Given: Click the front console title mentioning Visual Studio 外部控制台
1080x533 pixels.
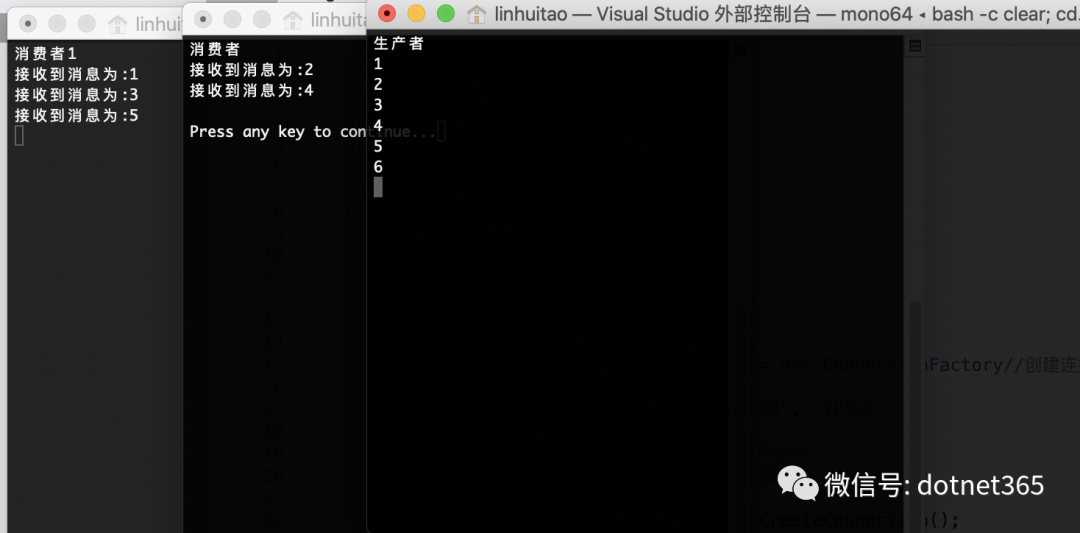Looking at the screenshot, I should [787, 14].
